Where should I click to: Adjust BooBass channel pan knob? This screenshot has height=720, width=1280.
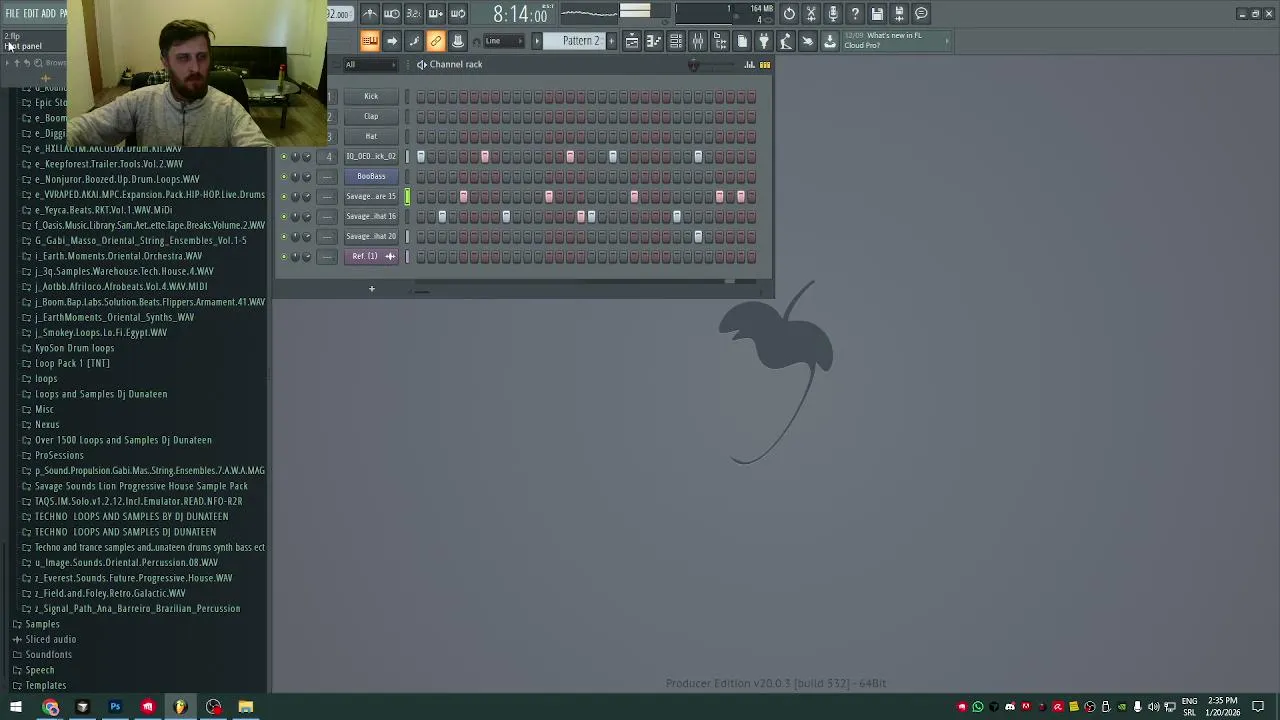295,177
